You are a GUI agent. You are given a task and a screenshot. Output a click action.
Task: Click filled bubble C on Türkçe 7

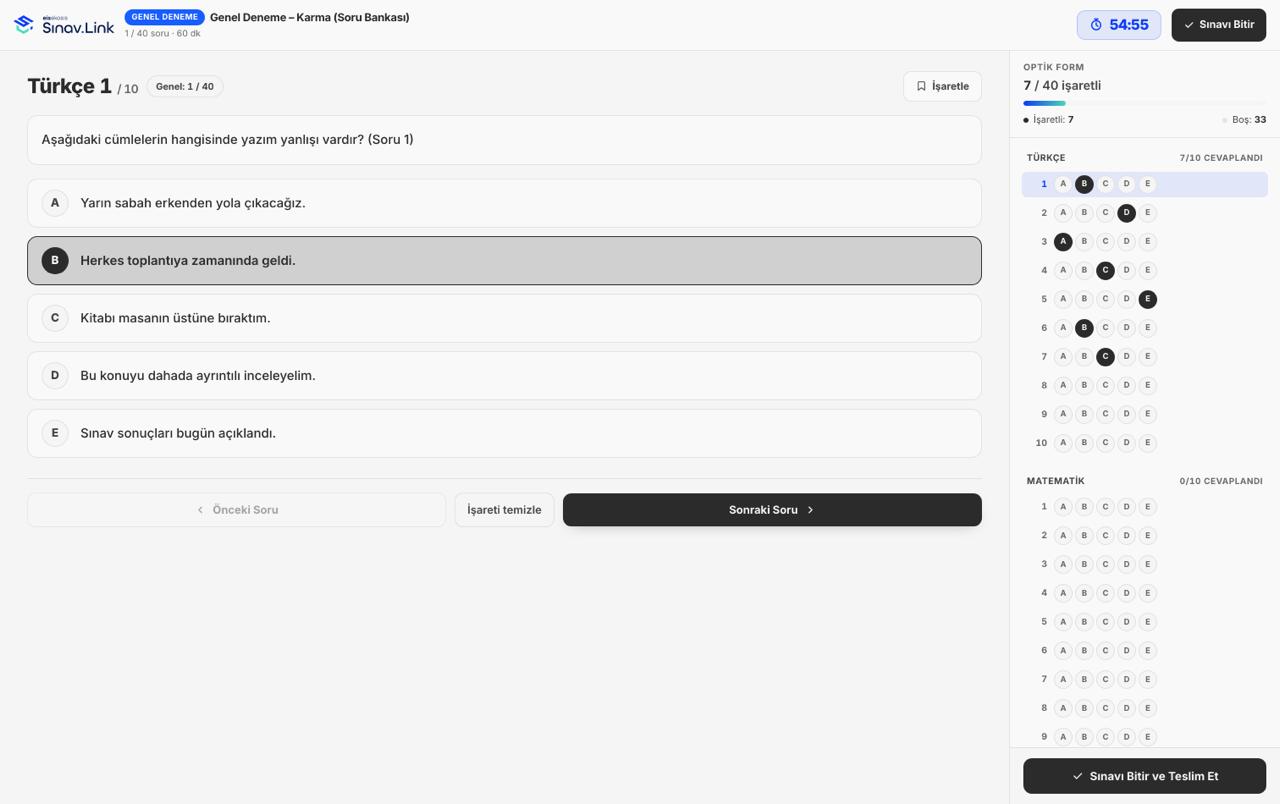[1105, 356]
